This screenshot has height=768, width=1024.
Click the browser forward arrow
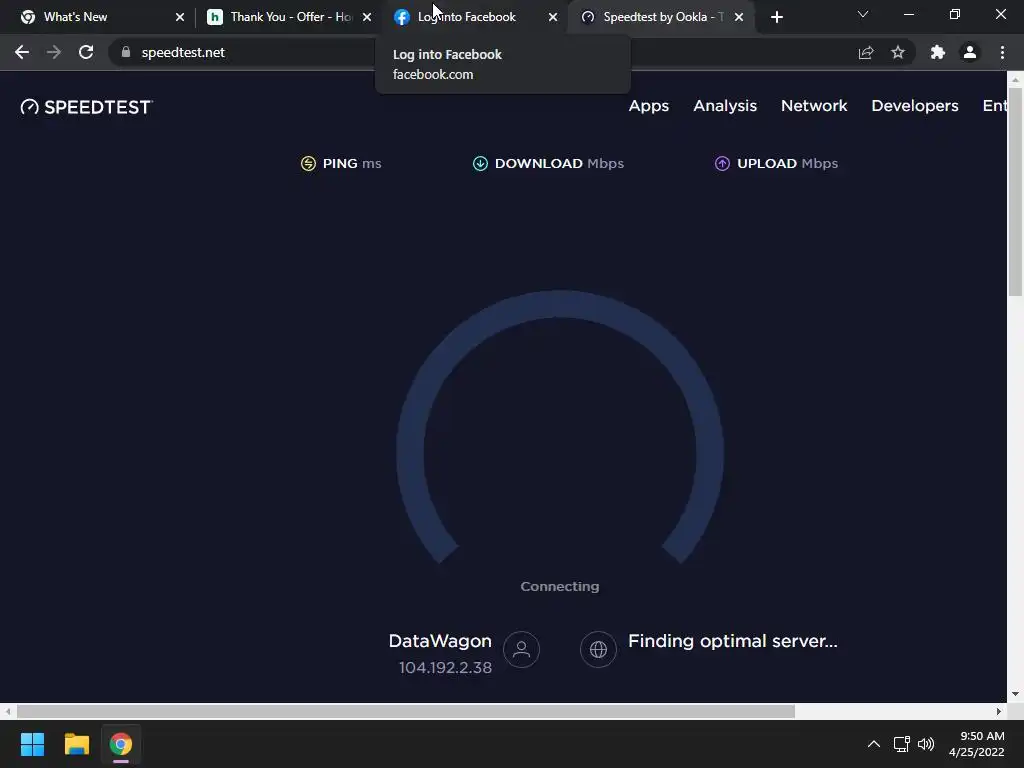tap(54, 52)
